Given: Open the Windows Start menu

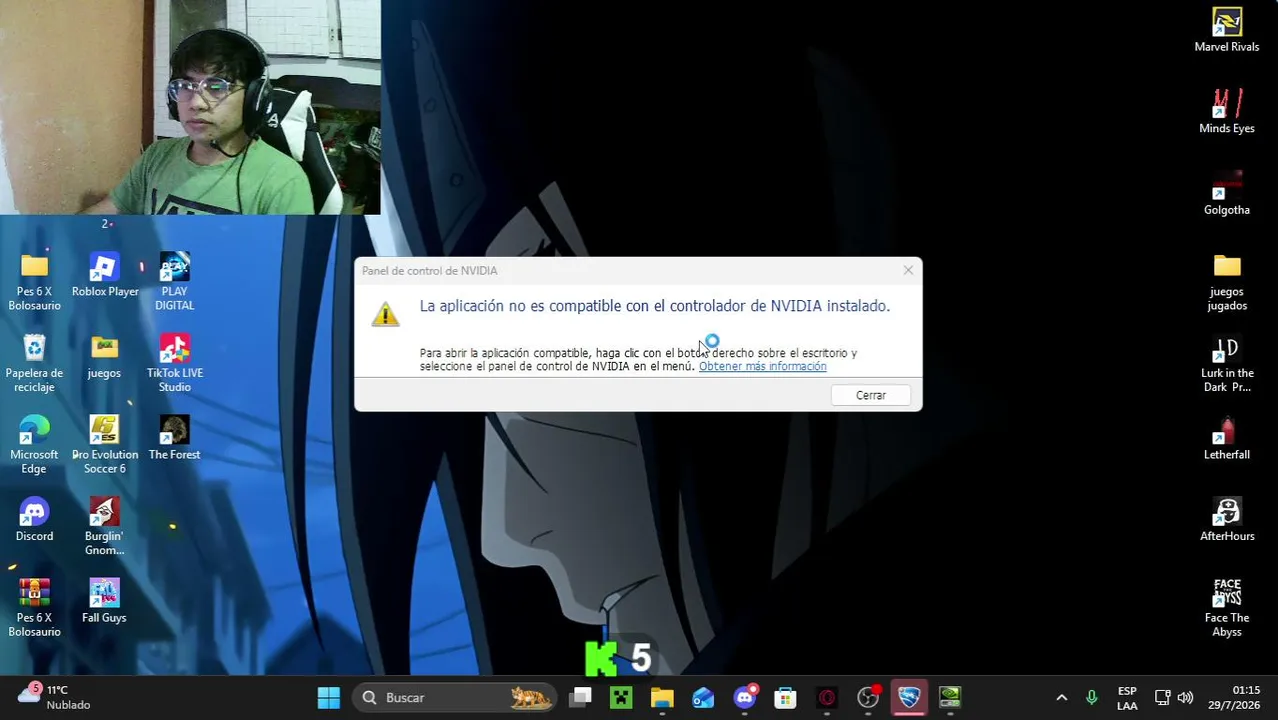Looking at the screenshot, I should click(x=328, y=697).
